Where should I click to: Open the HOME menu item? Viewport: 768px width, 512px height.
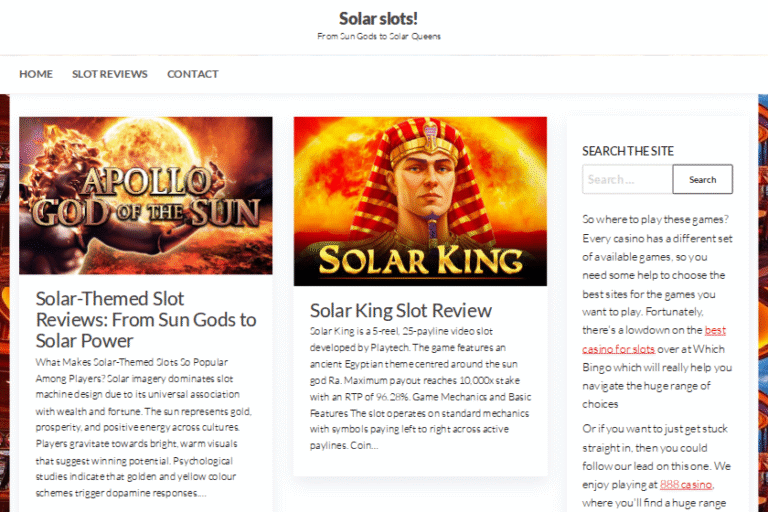click(x=36, y=74)
